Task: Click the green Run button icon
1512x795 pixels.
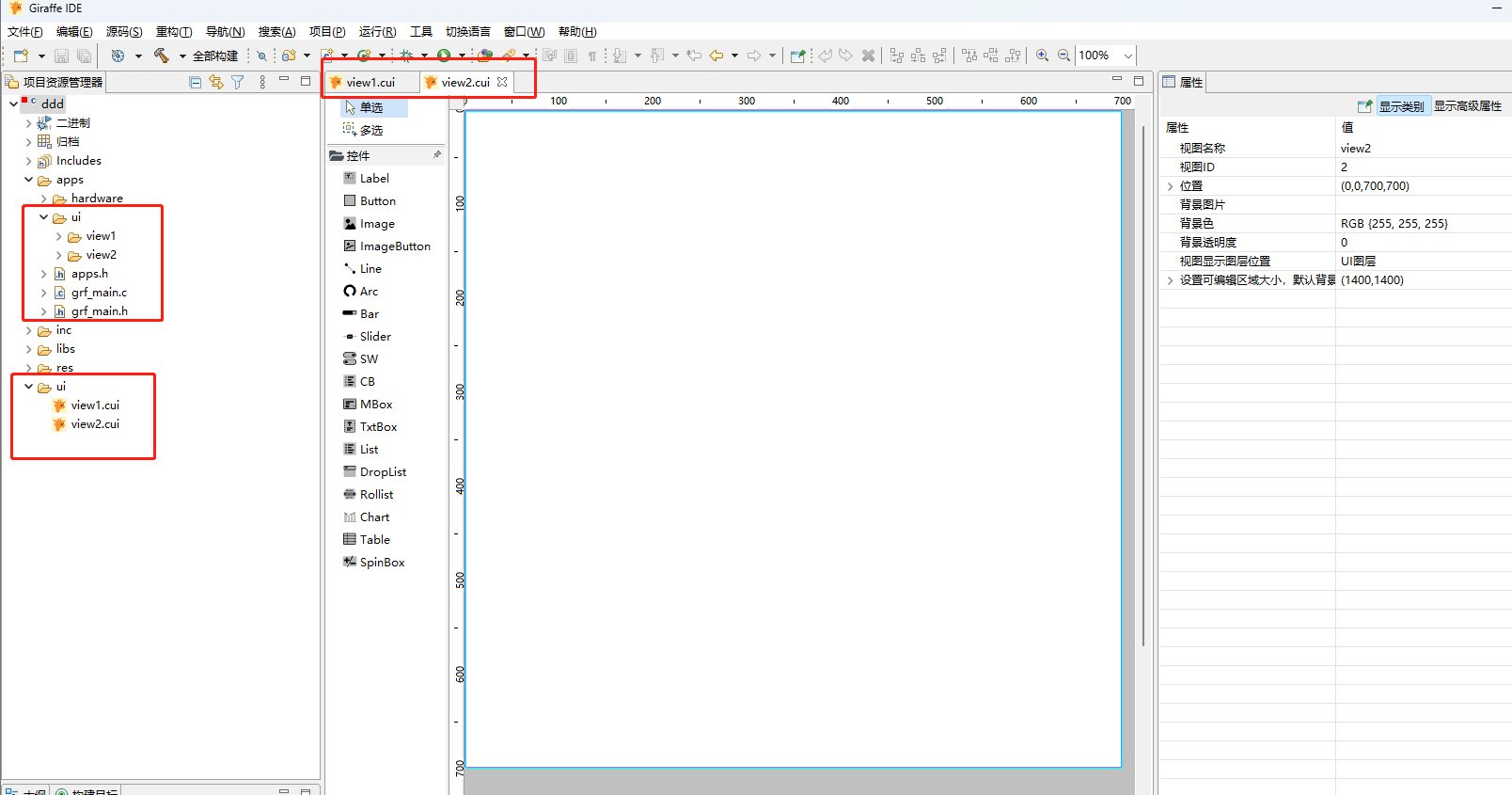Action: click(444, 56)
